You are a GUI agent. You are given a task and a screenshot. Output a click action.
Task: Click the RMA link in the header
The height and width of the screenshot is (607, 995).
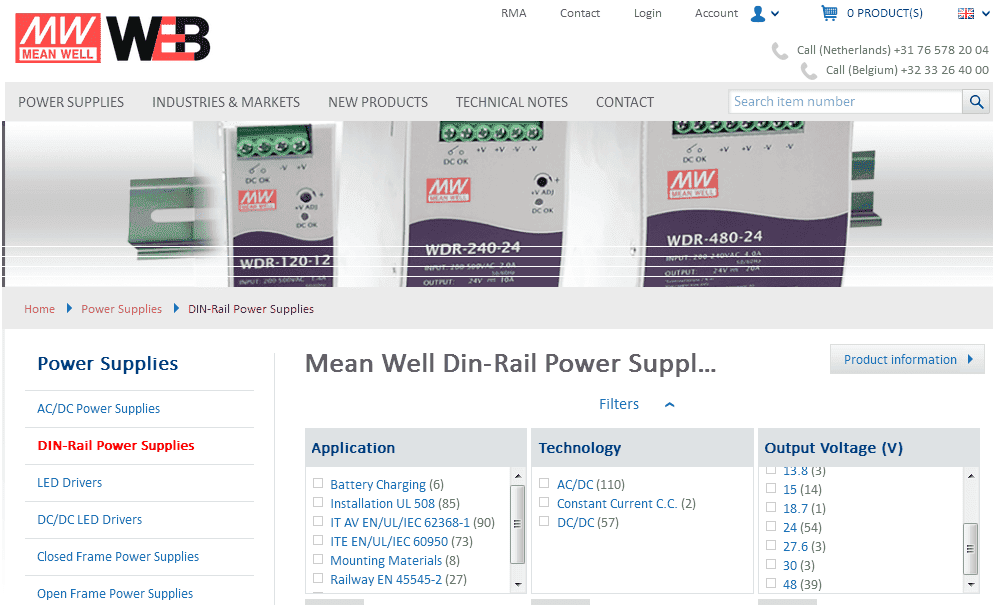coord(513,13)
